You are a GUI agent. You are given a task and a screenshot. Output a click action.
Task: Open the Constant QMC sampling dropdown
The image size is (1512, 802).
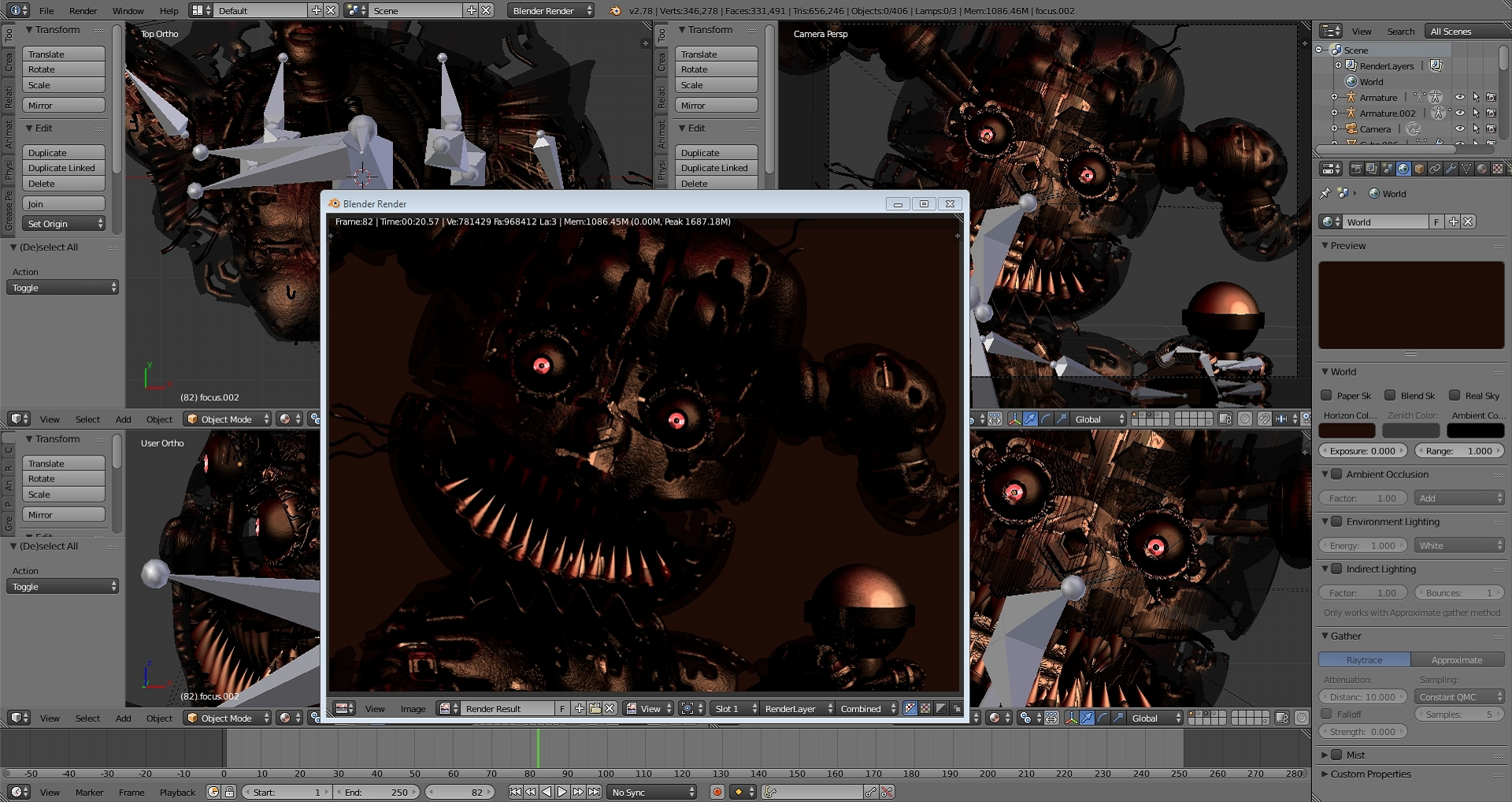coord(1460,696)
